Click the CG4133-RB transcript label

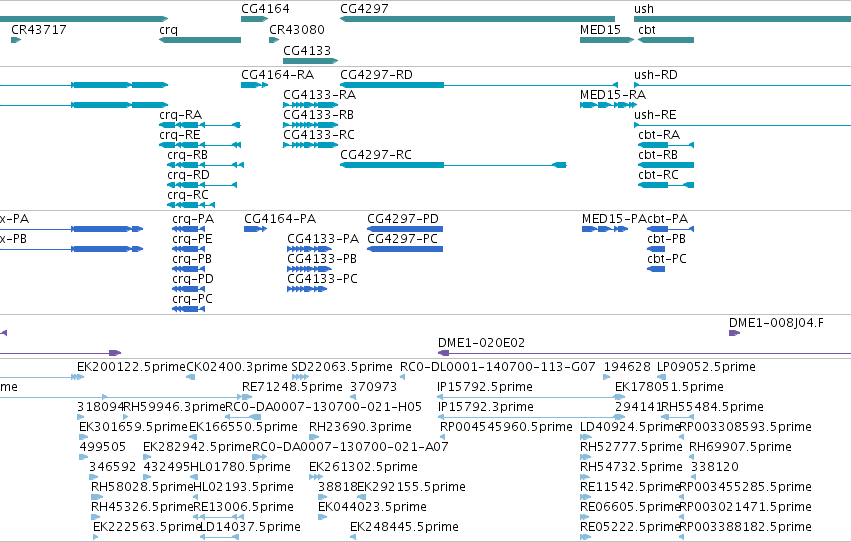point(319,114)
